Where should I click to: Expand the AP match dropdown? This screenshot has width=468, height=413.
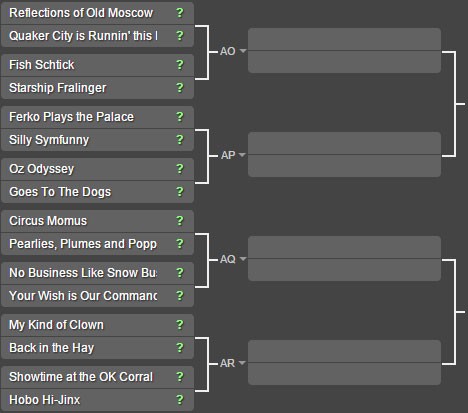click(242, 155)
